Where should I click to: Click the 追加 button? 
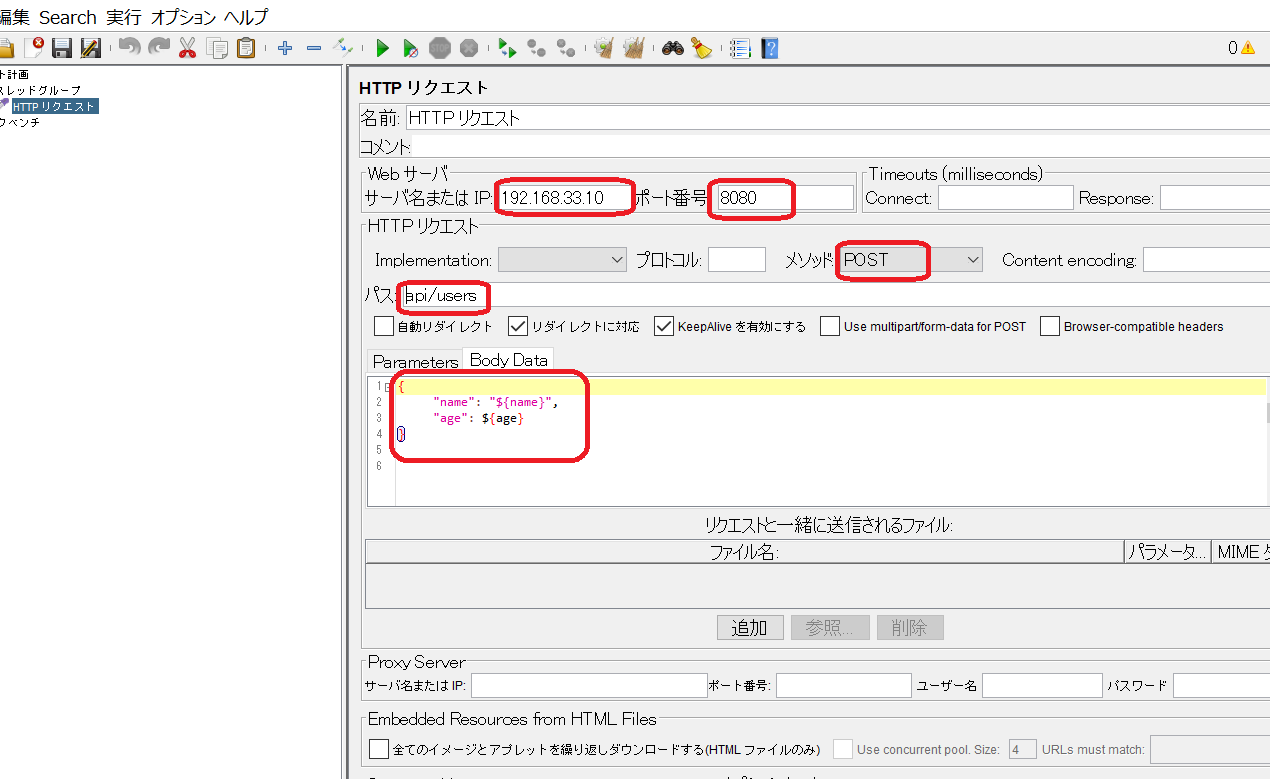(x=750, y=628)
